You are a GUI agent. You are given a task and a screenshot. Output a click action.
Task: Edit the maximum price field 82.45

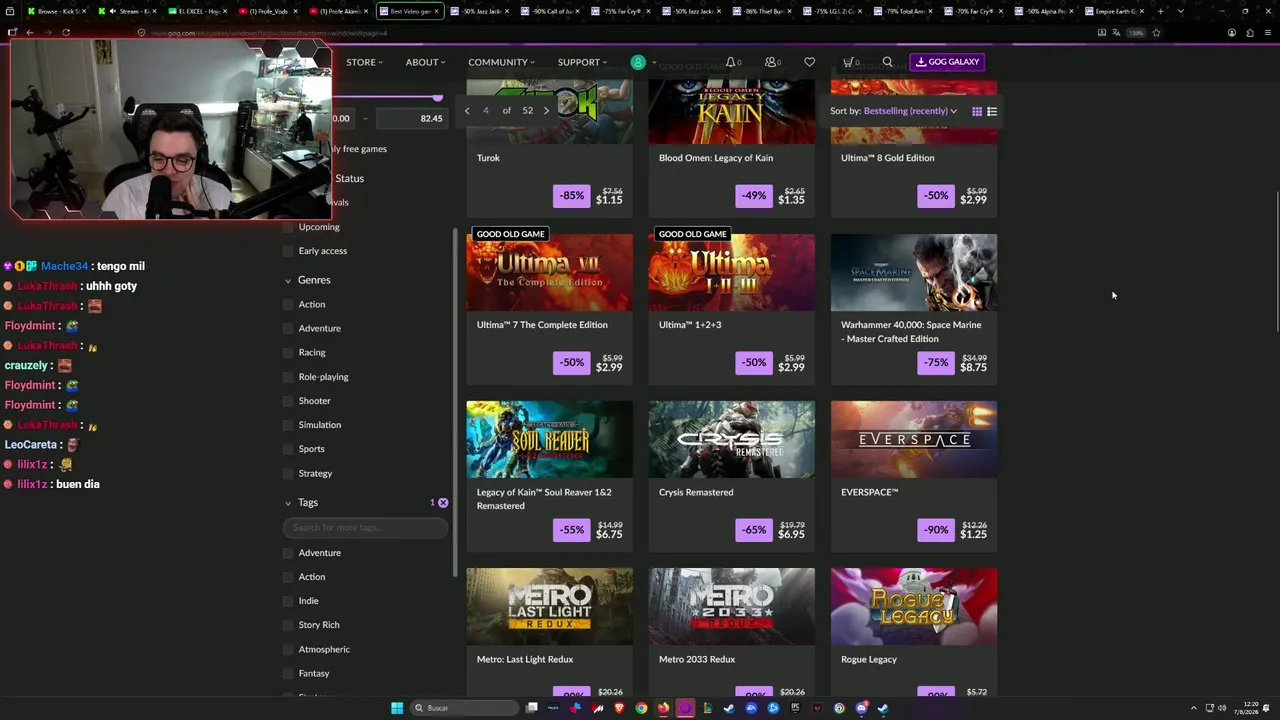(x=412, y=118)
